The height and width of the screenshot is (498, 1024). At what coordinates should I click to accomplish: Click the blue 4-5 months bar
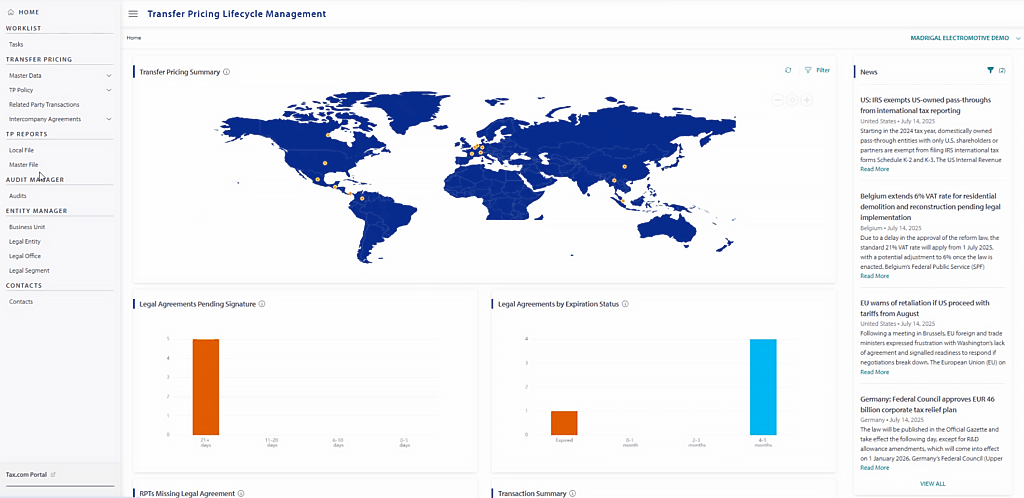click(x=763, y=386)
